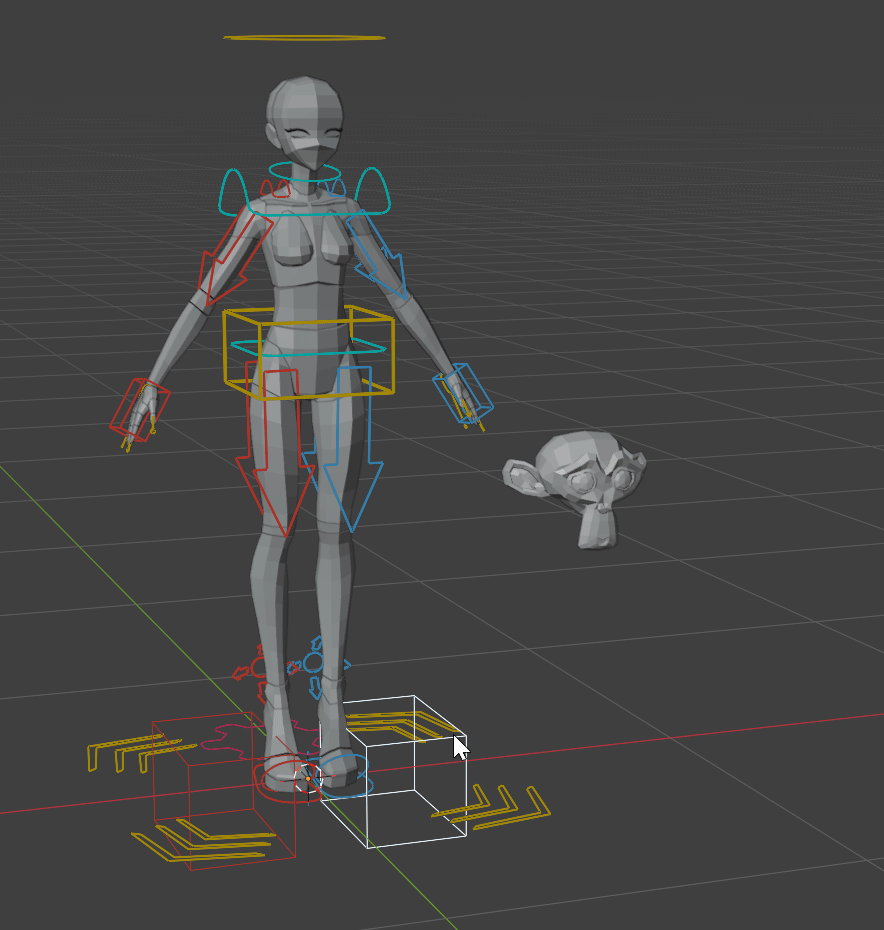Select the red wireframe foot cube control

tap(223, 791)
